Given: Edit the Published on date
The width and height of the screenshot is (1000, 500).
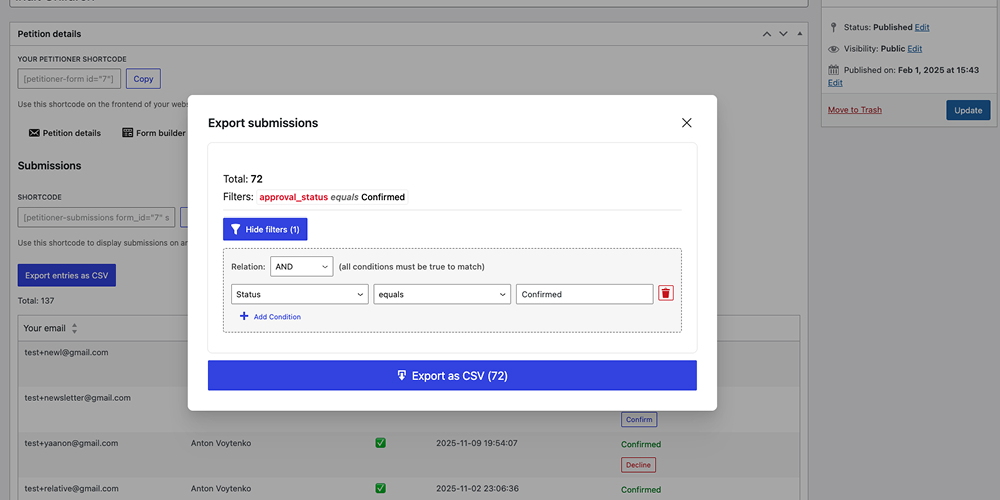Looking at the screenshot, I should click(x=835, y=83).
